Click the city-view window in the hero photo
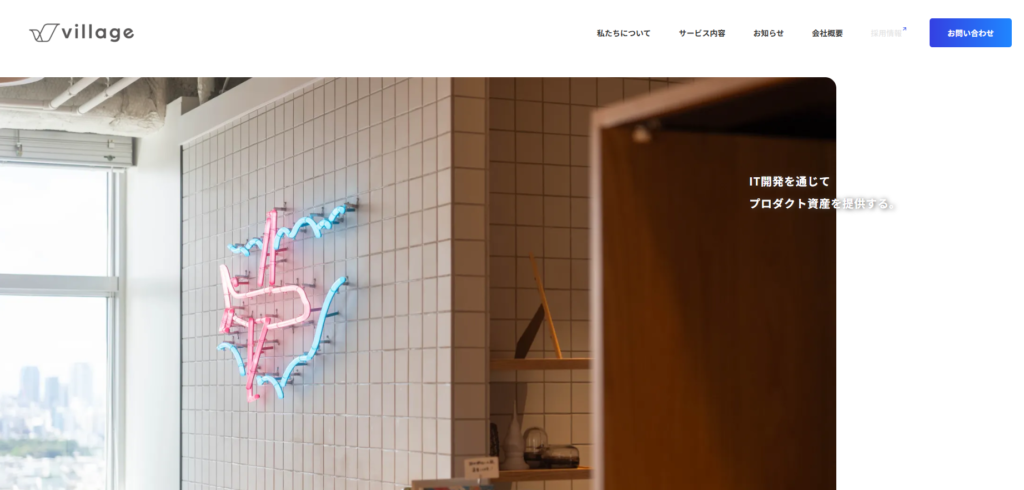Image resolution: width=1024 pixels, height=490 pixels. point(56,327)
